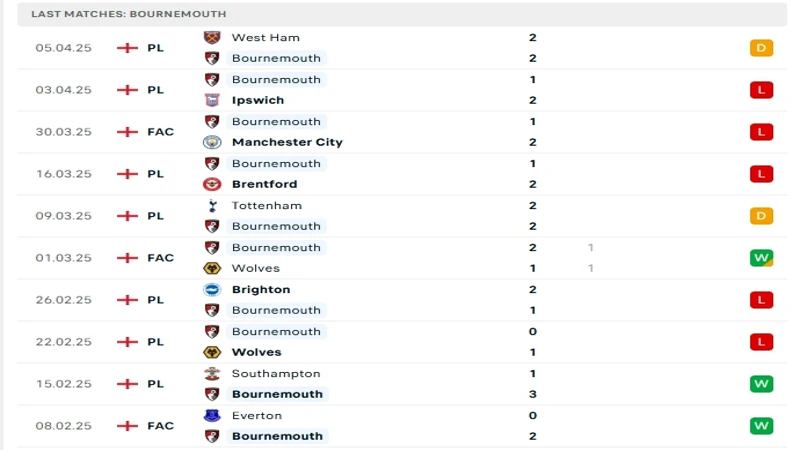Open the Tottenham team name link
This screenshot has height=450, width=800.
click(267, 206)
